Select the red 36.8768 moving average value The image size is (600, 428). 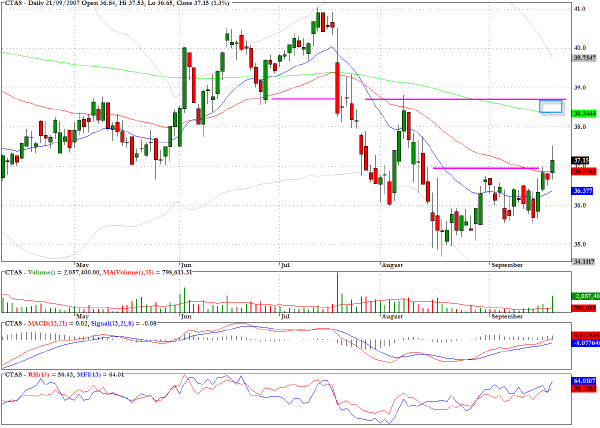(584, 171)
